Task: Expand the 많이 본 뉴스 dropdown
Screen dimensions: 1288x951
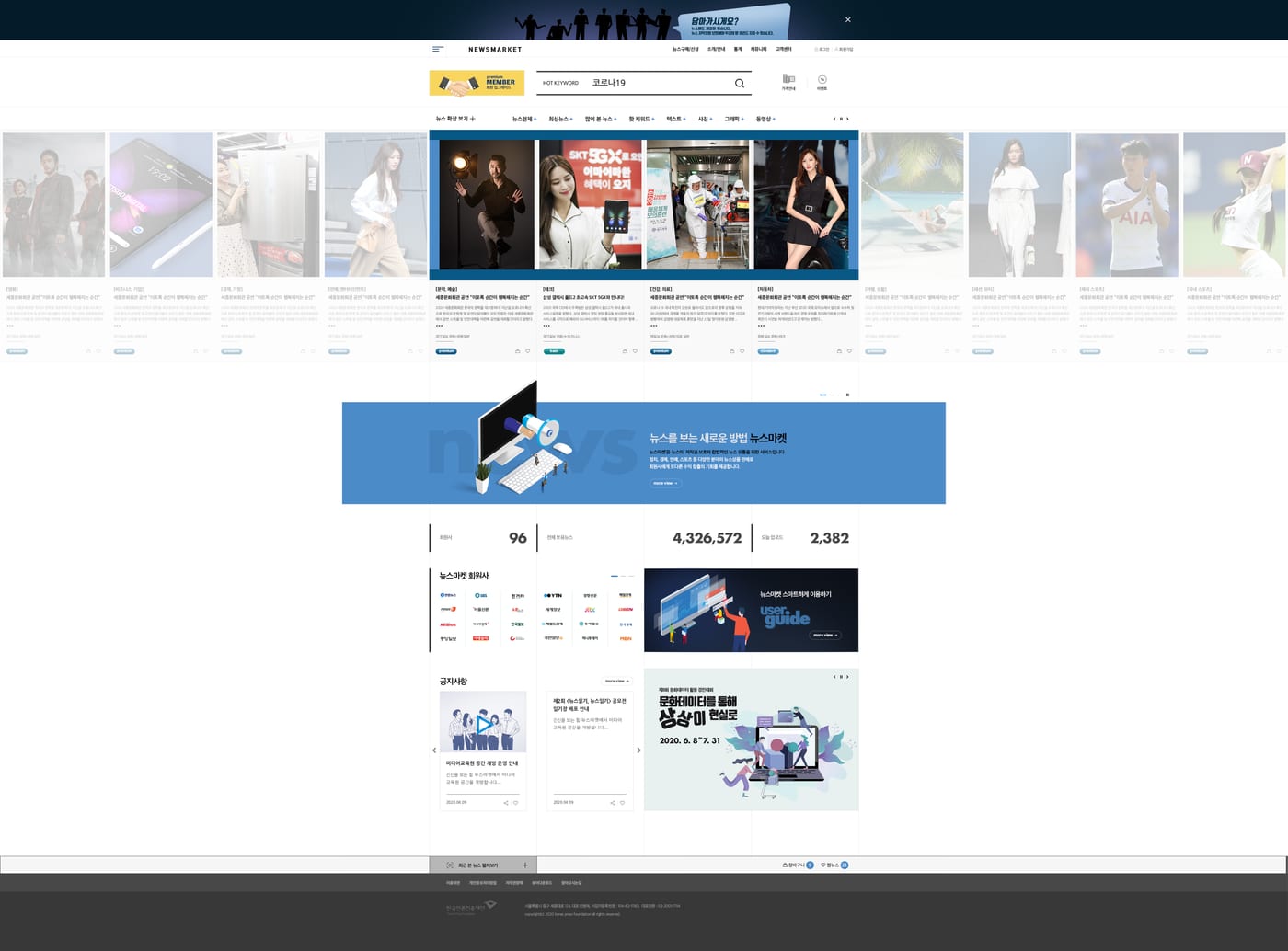Action: click(x=601, y=119)
